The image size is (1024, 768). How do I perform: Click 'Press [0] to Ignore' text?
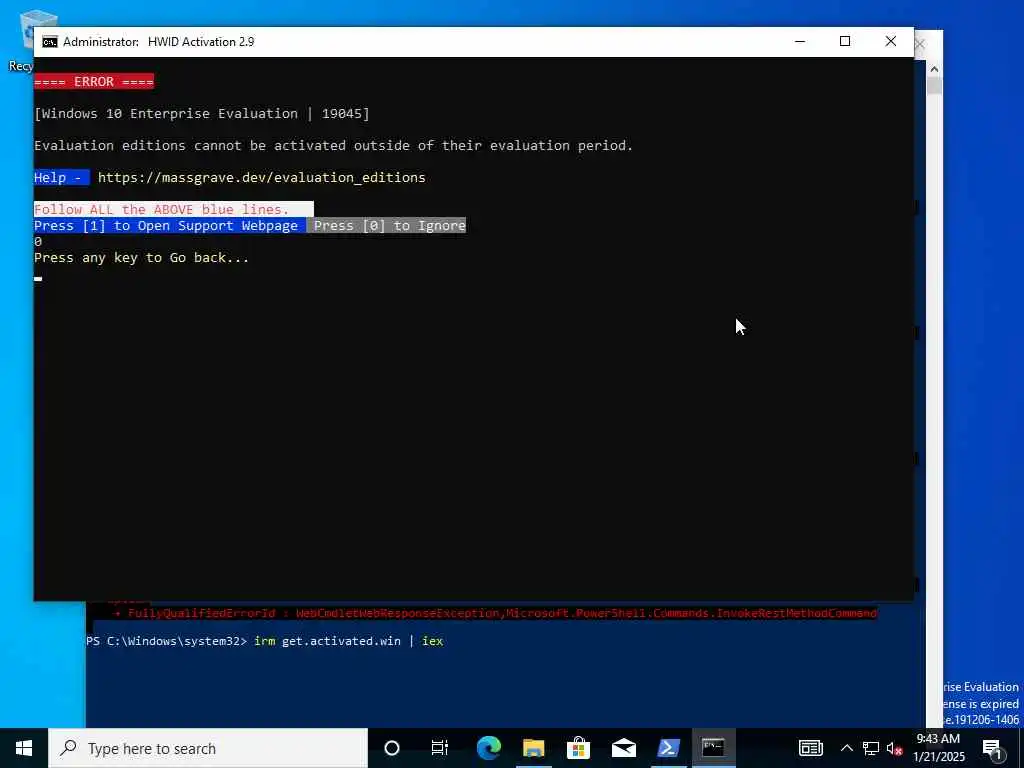[390, 226]
